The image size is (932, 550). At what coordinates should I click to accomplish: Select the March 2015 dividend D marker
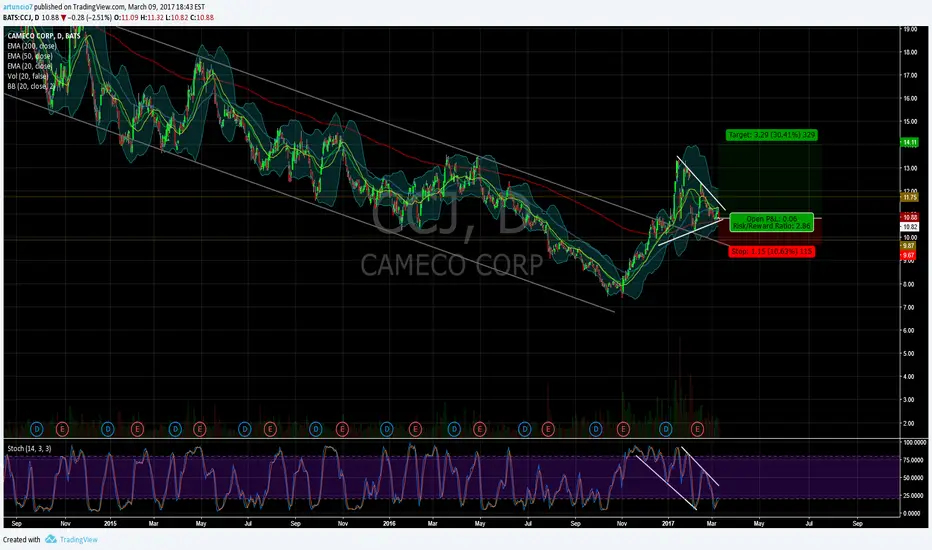pyautogui.click(x=175, y=429)
